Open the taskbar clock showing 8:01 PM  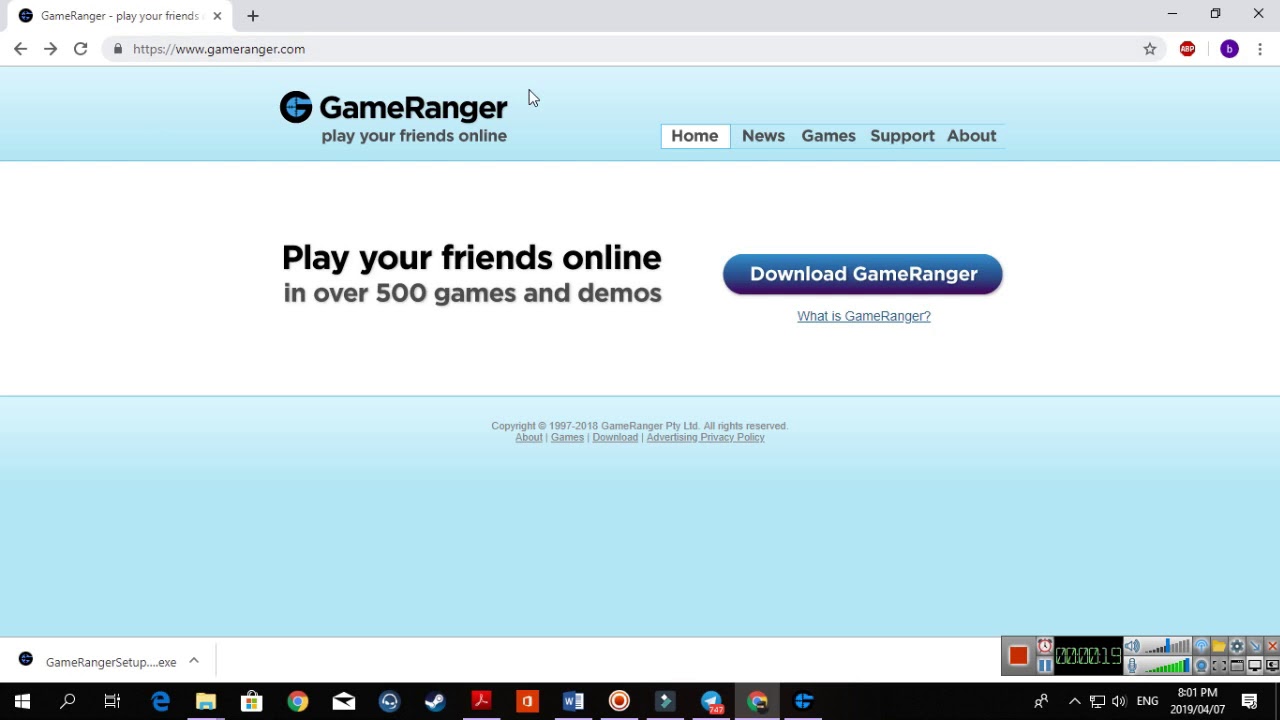click(x=1198, y=701)
